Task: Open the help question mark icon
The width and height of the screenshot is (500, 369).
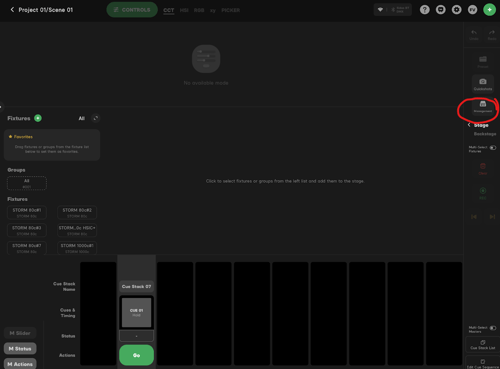Action: (425, 10)
